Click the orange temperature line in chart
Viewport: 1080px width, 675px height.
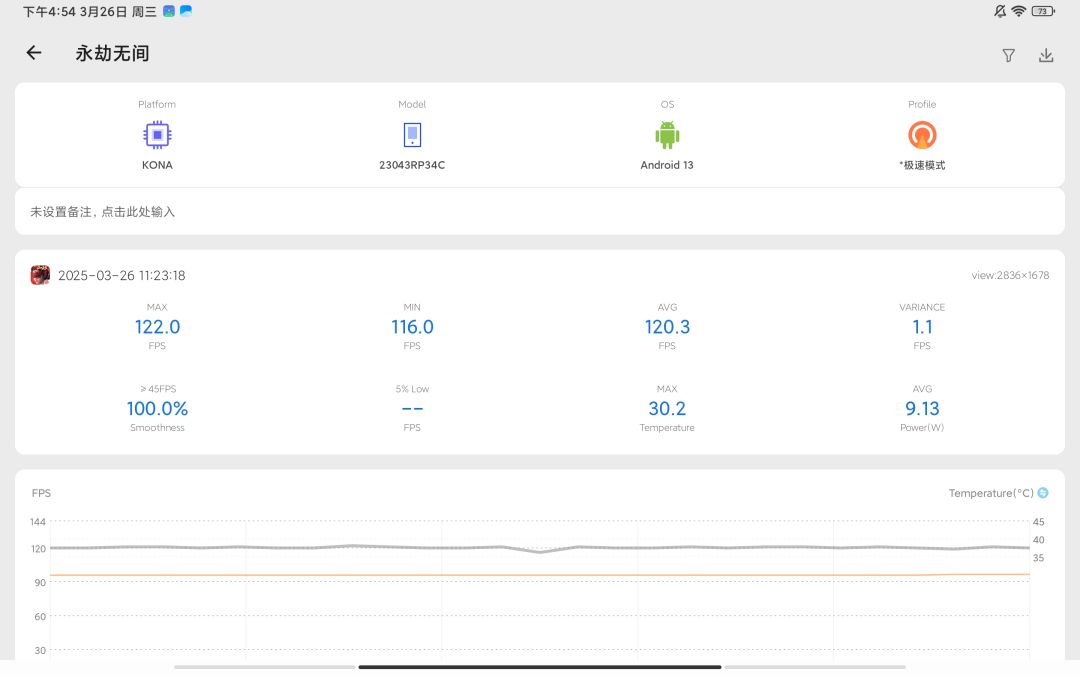click(x=540, y=574)
